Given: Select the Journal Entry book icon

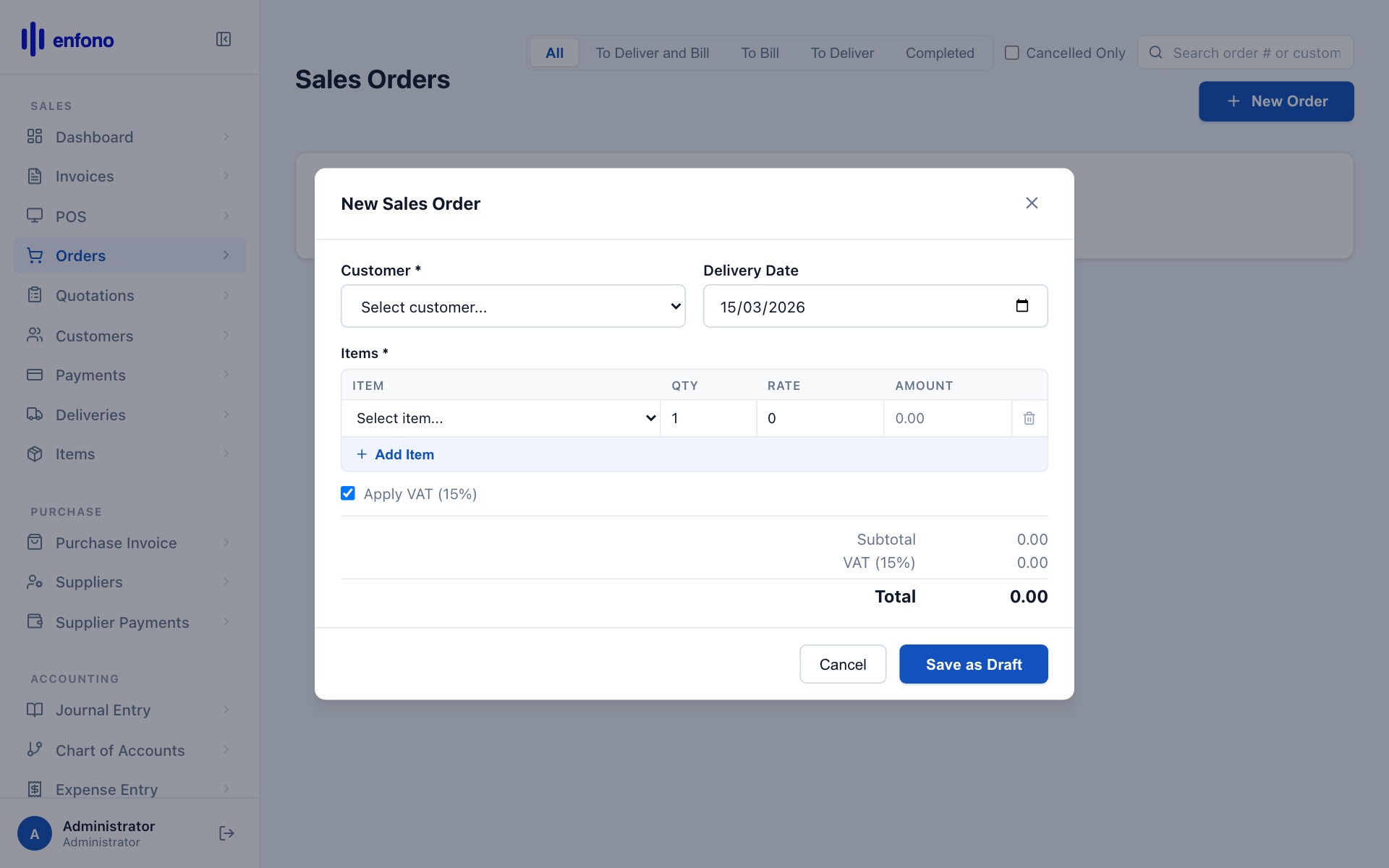Looking at the screenshot, I should click(x=35, y=710).
